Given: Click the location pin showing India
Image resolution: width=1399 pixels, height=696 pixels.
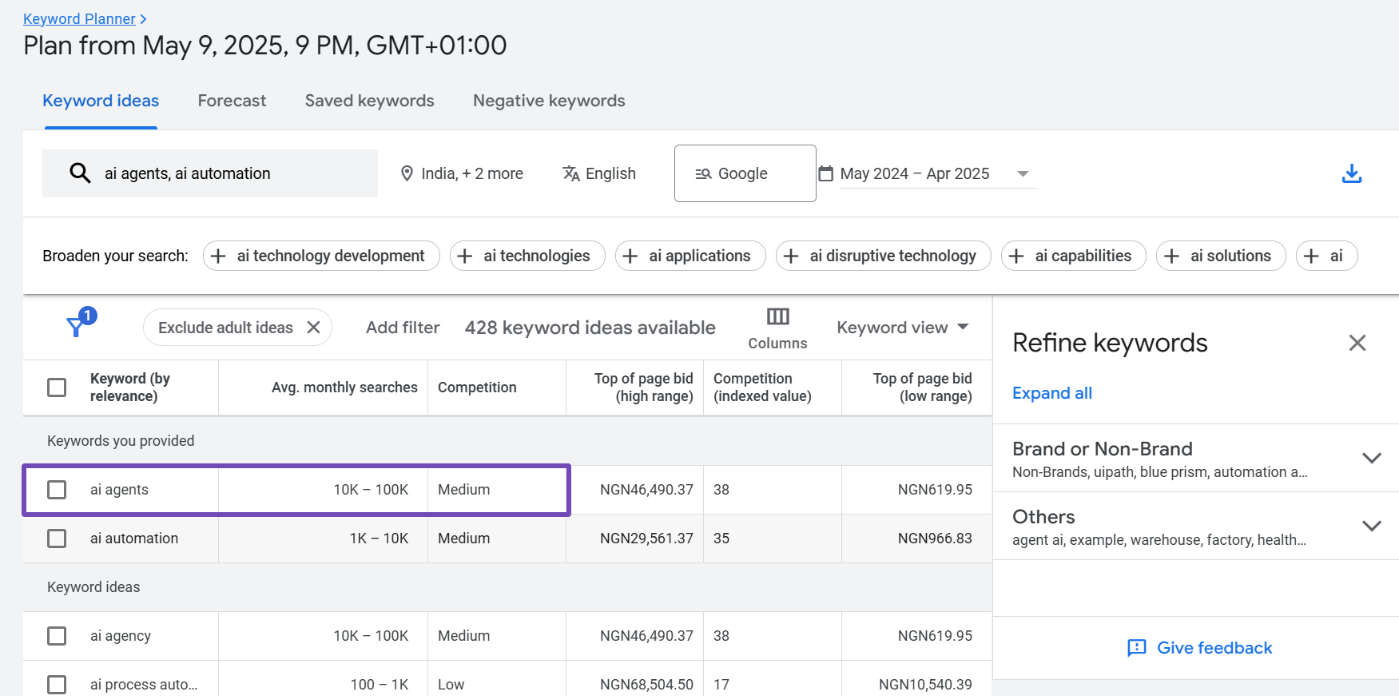Looking at the screenshot, I should tap(407, 174).
